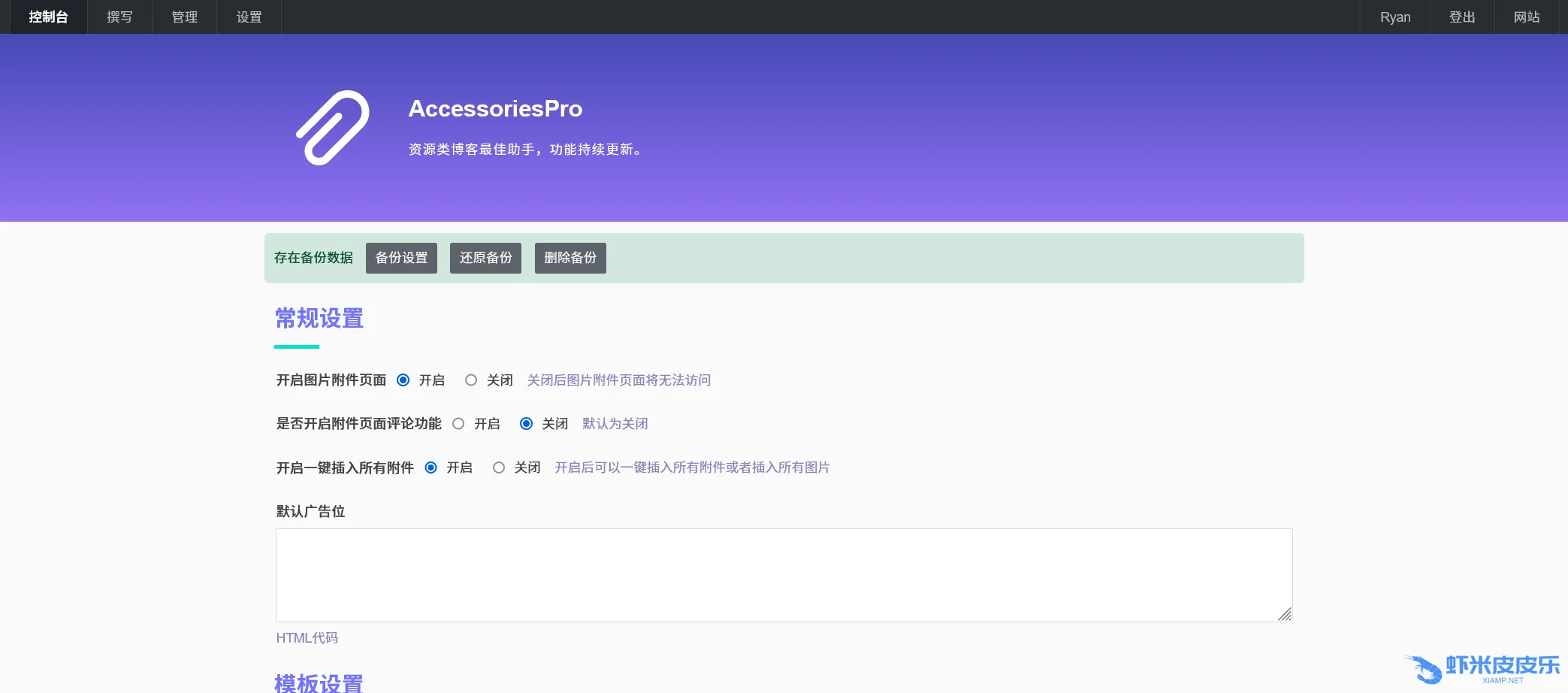Click the AccessoriesPro paperclip logo icon
The height and width of the screenshot is (693, 1568).
pos(333,128)
